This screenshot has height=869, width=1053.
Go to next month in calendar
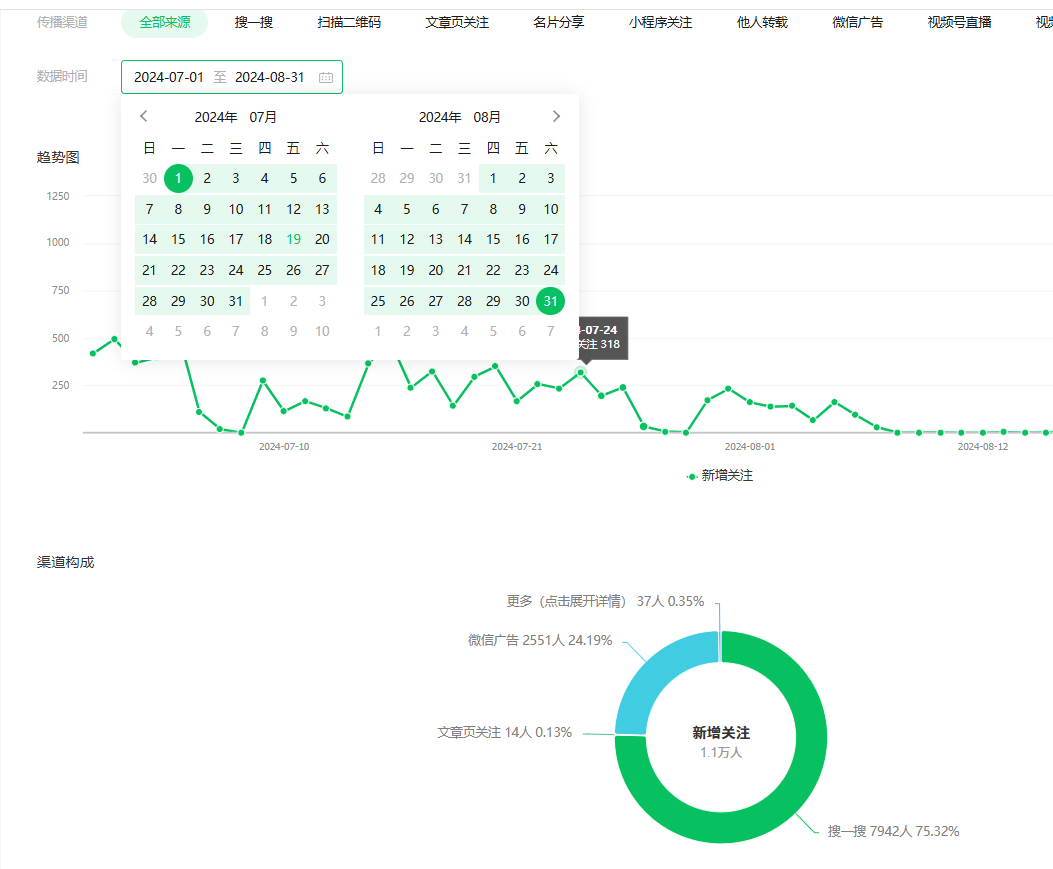coord(556,116)
